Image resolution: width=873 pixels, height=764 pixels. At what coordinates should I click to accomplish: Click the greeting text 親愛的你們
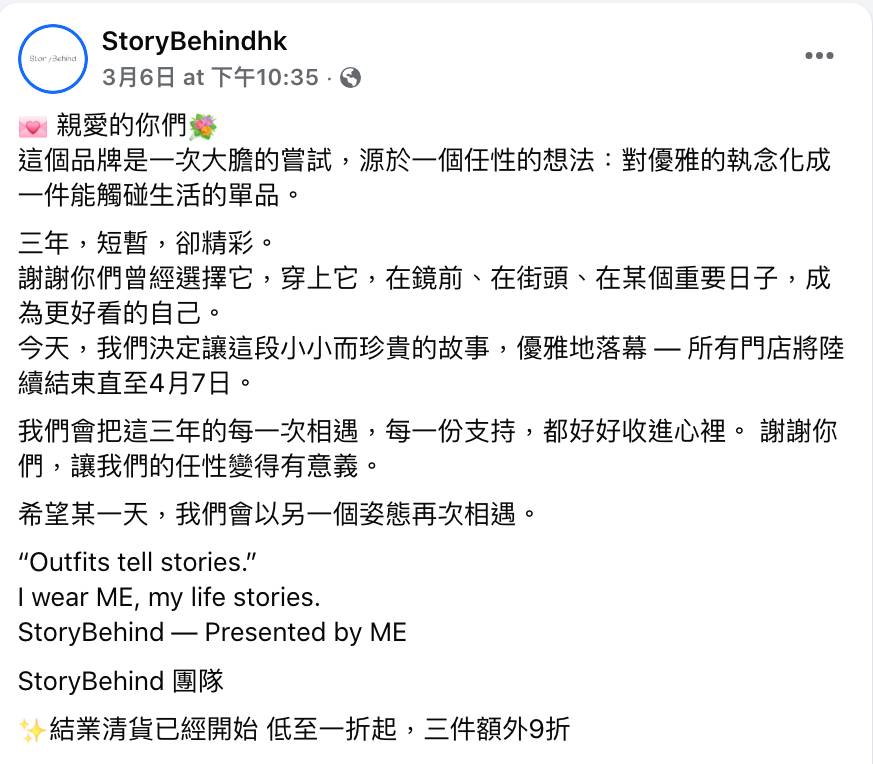click(x=121, y=128)
